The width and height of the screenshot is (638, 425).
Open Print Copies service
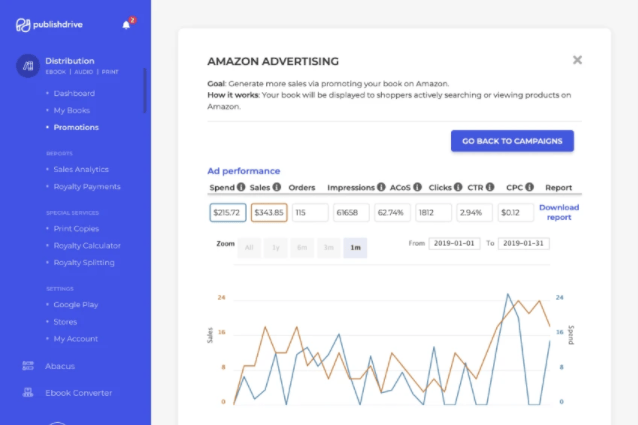click(x=76, y=229)
